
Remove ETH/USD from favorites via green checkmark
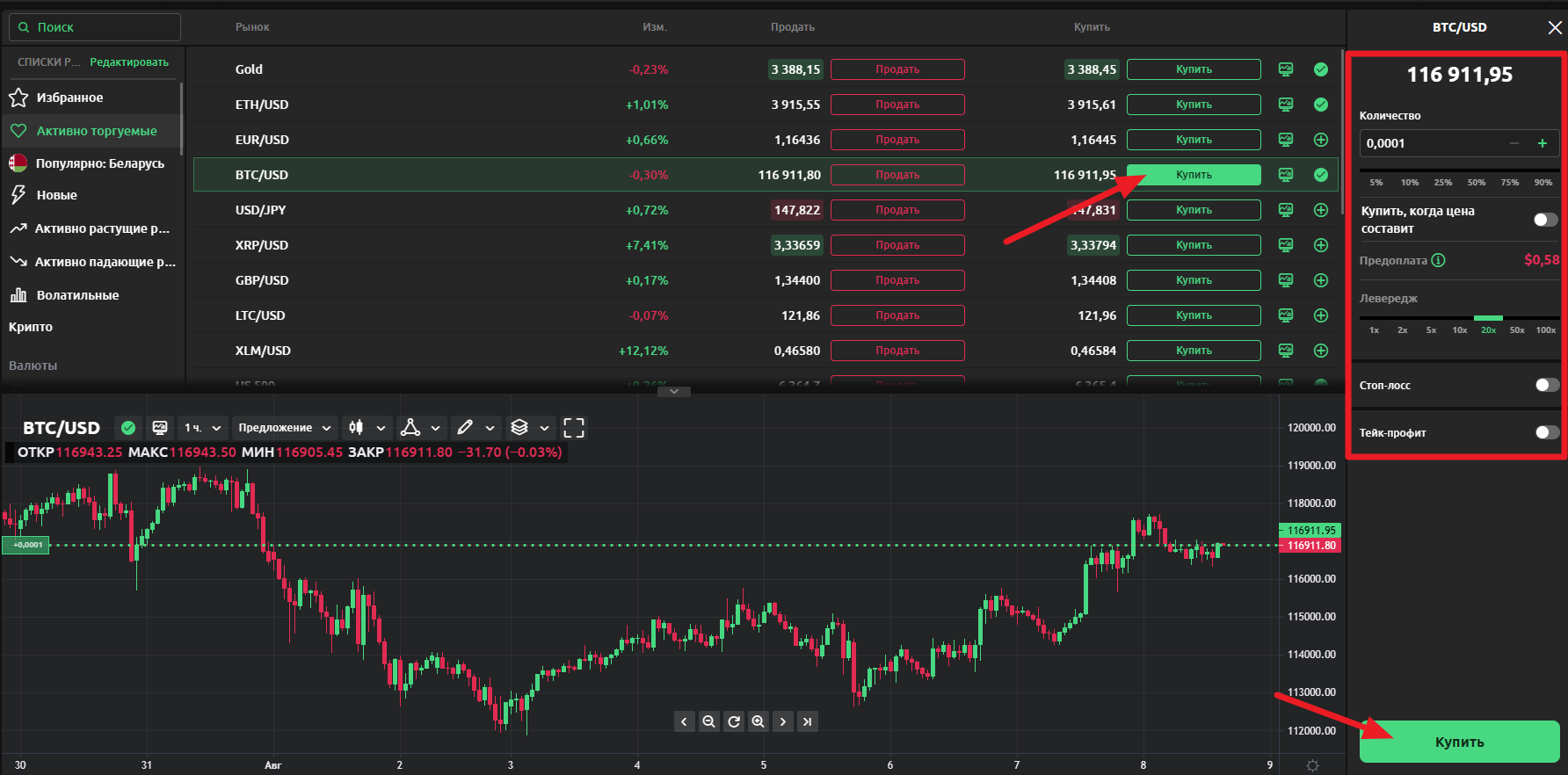pos(1321,105)
